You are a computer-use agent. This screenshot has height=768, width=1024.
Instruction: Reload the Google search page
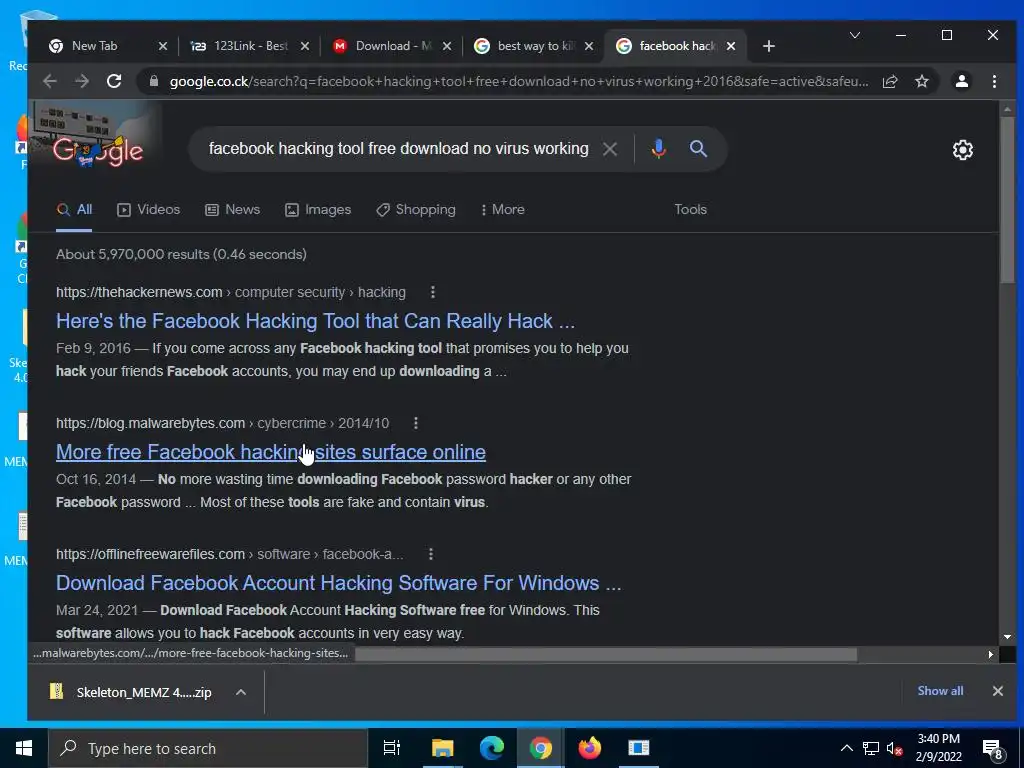114,81
